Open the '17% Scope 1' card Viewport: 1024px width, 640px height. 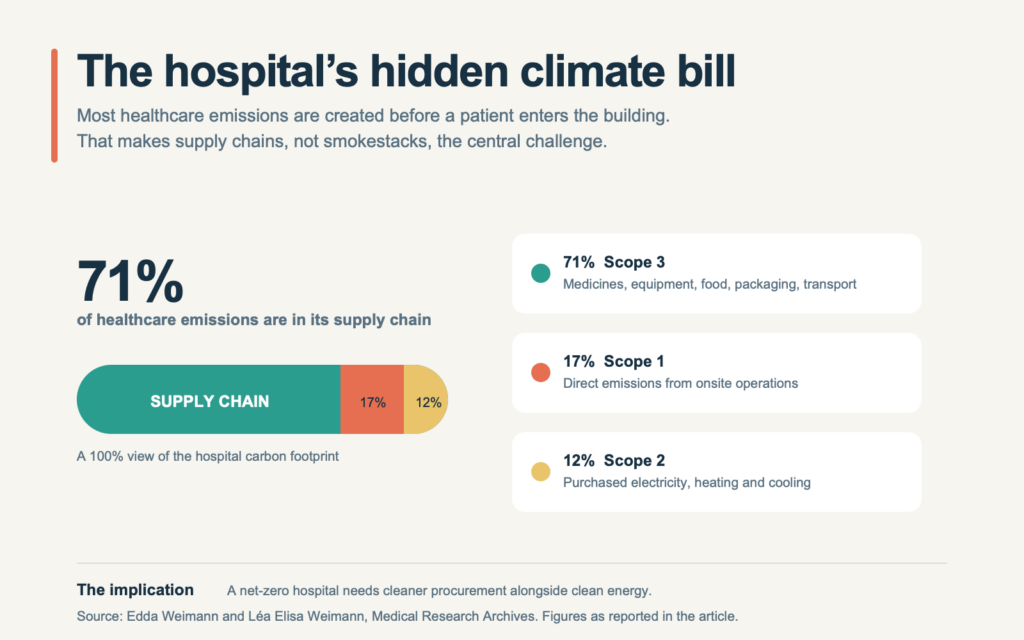pyautogui.click(x=716, y=373)
